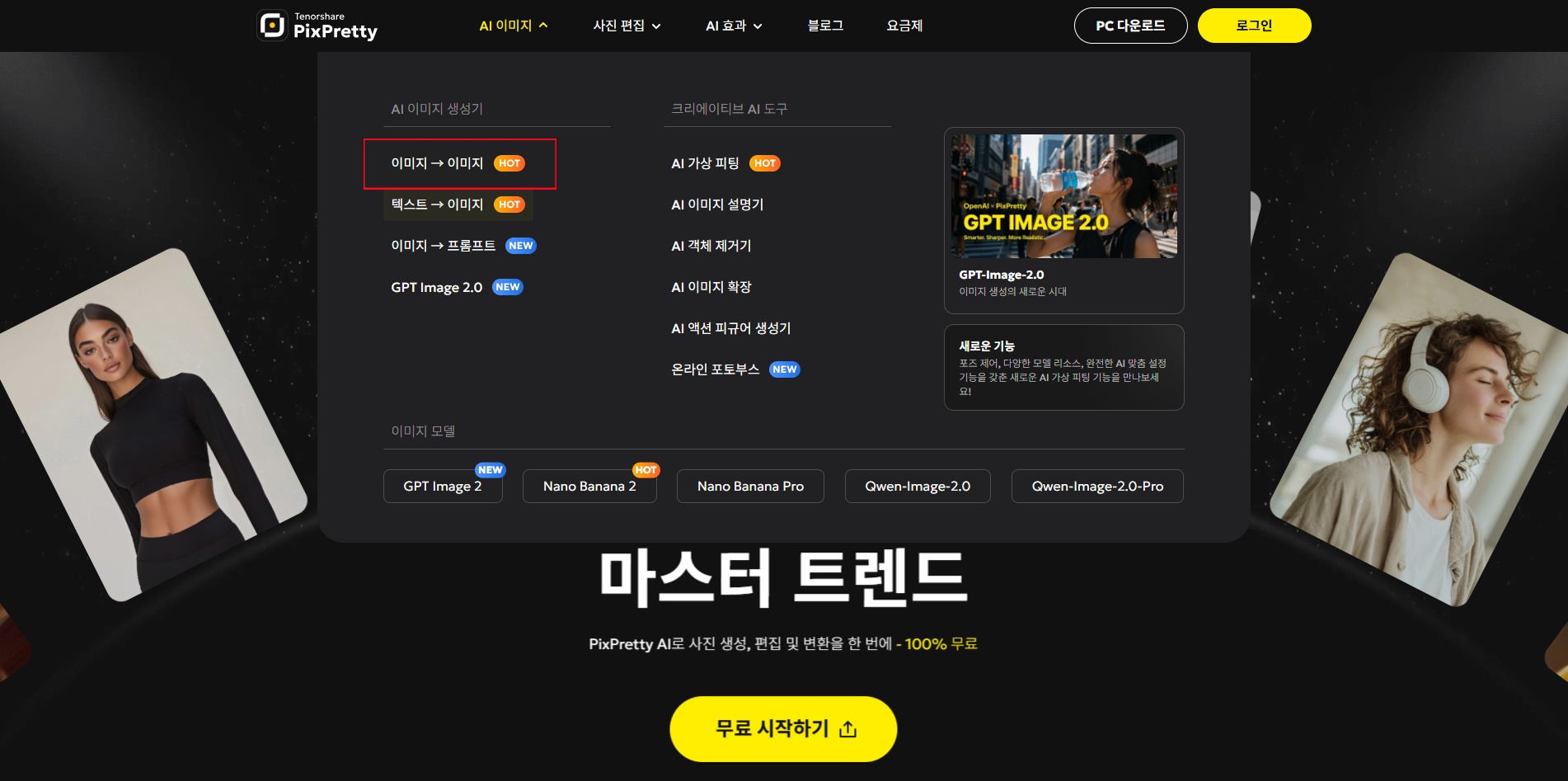Click upload icon on 무료 시작하기 button

[848, 729]
